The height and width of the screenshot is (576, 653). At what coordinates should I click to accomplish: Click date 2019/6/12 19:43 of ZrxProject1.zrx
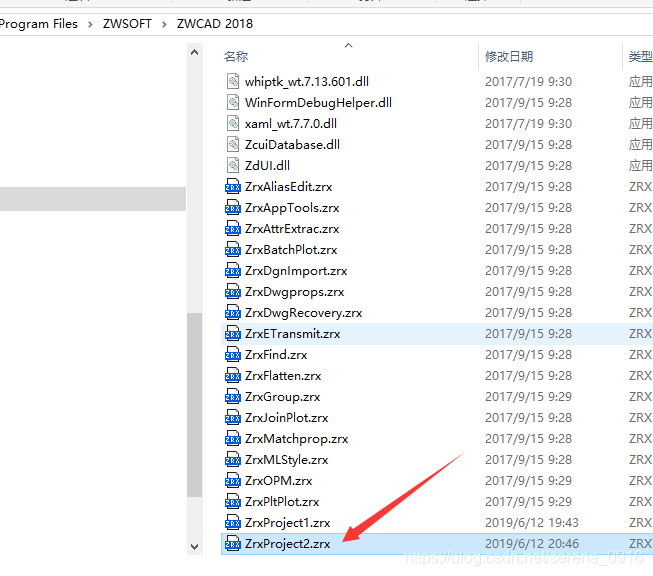point(532,522)
